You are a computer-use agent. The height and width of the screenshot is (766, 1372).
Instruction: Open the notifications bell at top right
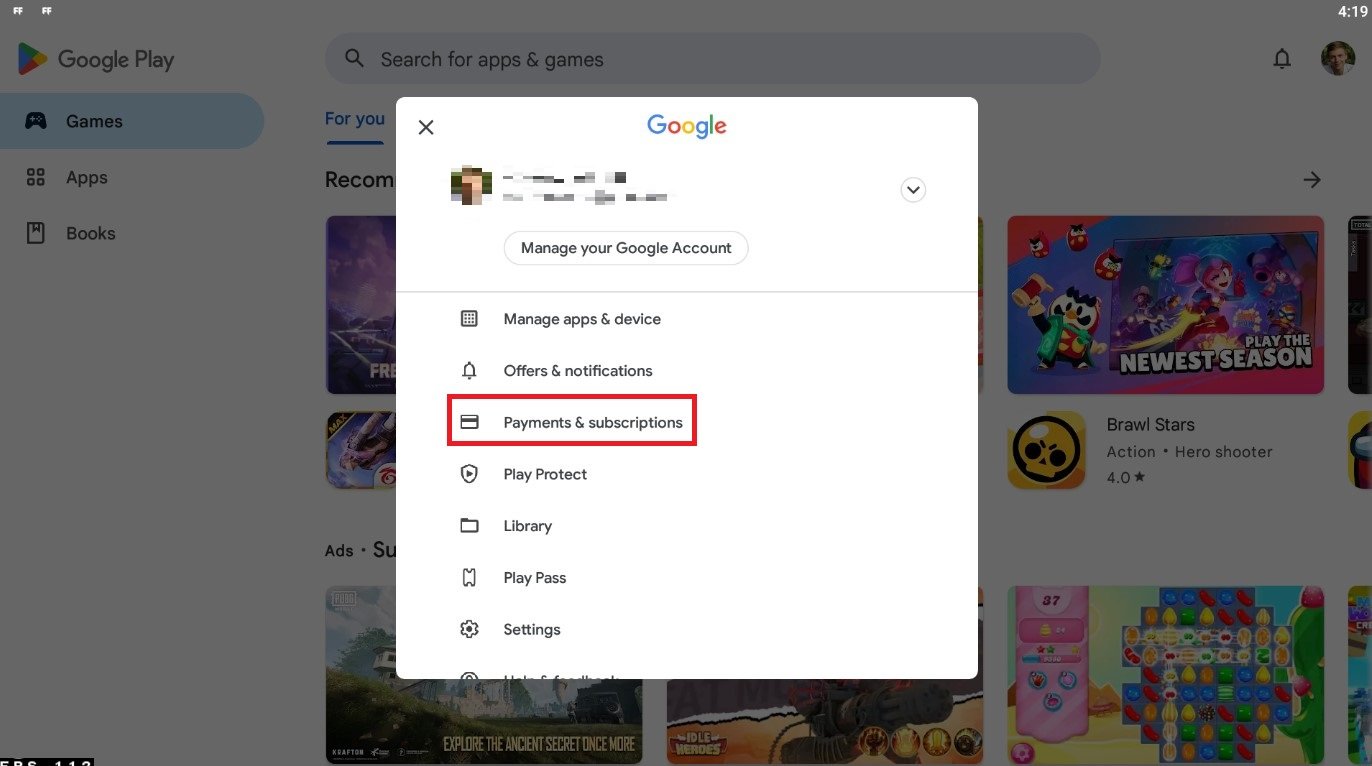tap(1282, 60)
